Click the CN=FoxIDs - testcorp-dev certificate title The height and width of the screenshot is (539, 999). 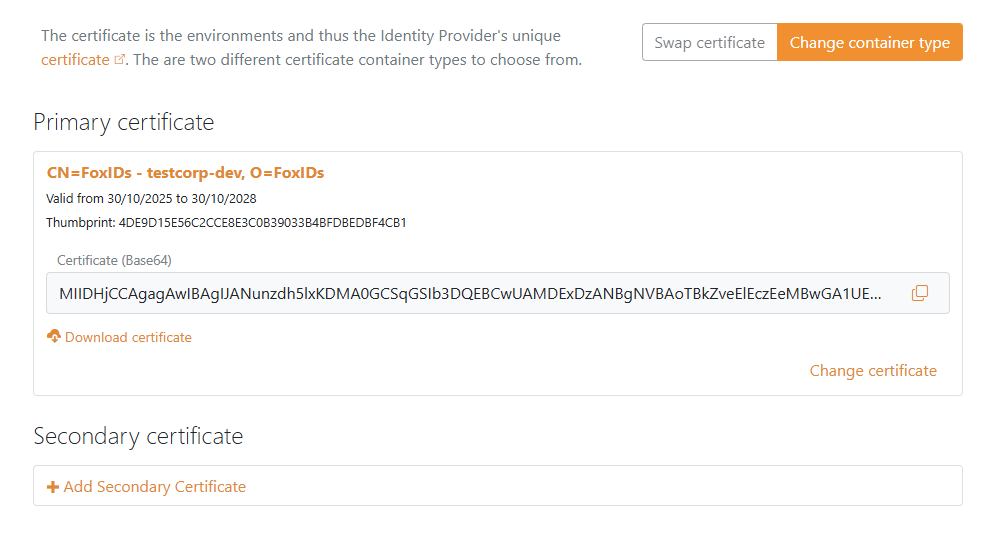pyautogui.click(x=185, y=173)
